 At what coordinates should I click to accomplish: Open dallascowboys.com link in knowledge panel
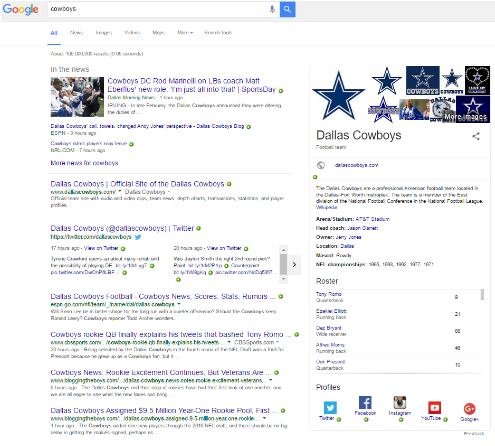pos(356,165)
